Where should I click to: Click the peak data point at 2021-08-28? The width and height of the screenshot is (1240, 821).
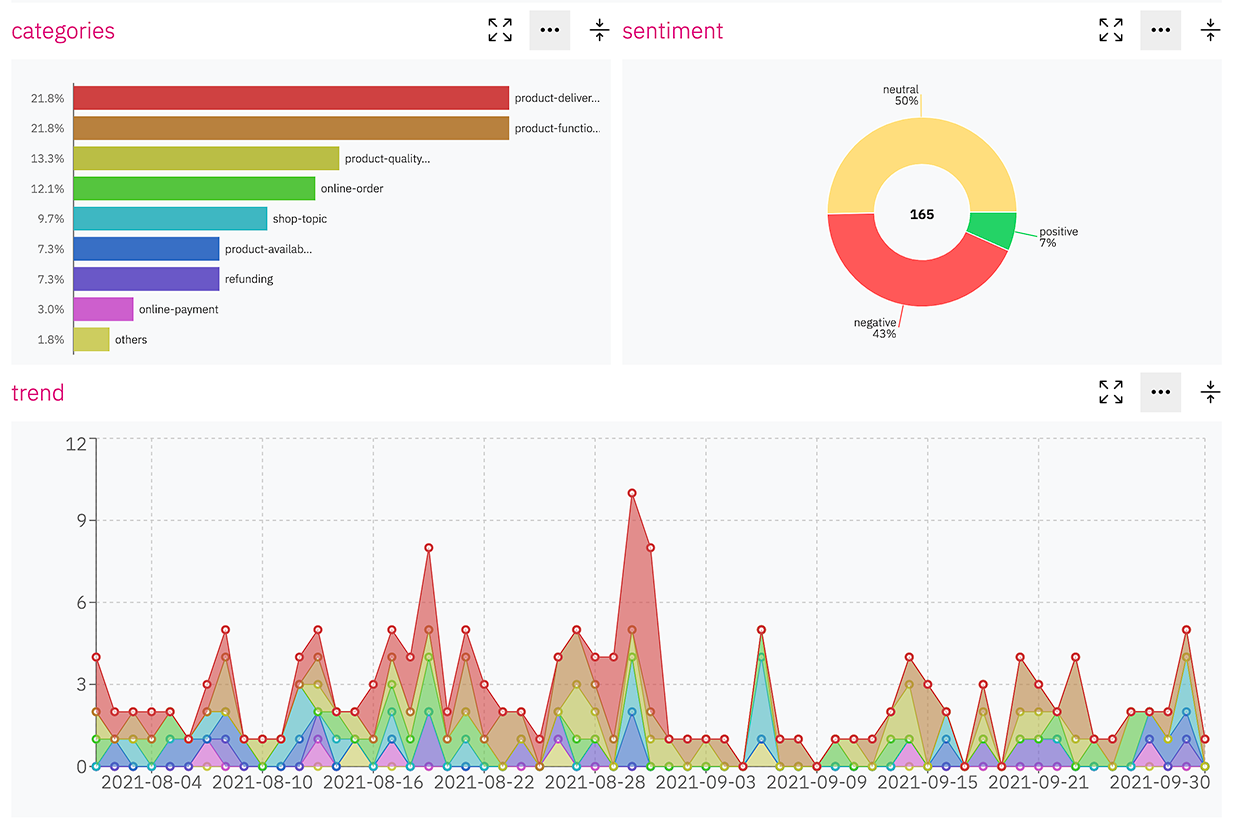pyautogui.click(x=630, y=492)
